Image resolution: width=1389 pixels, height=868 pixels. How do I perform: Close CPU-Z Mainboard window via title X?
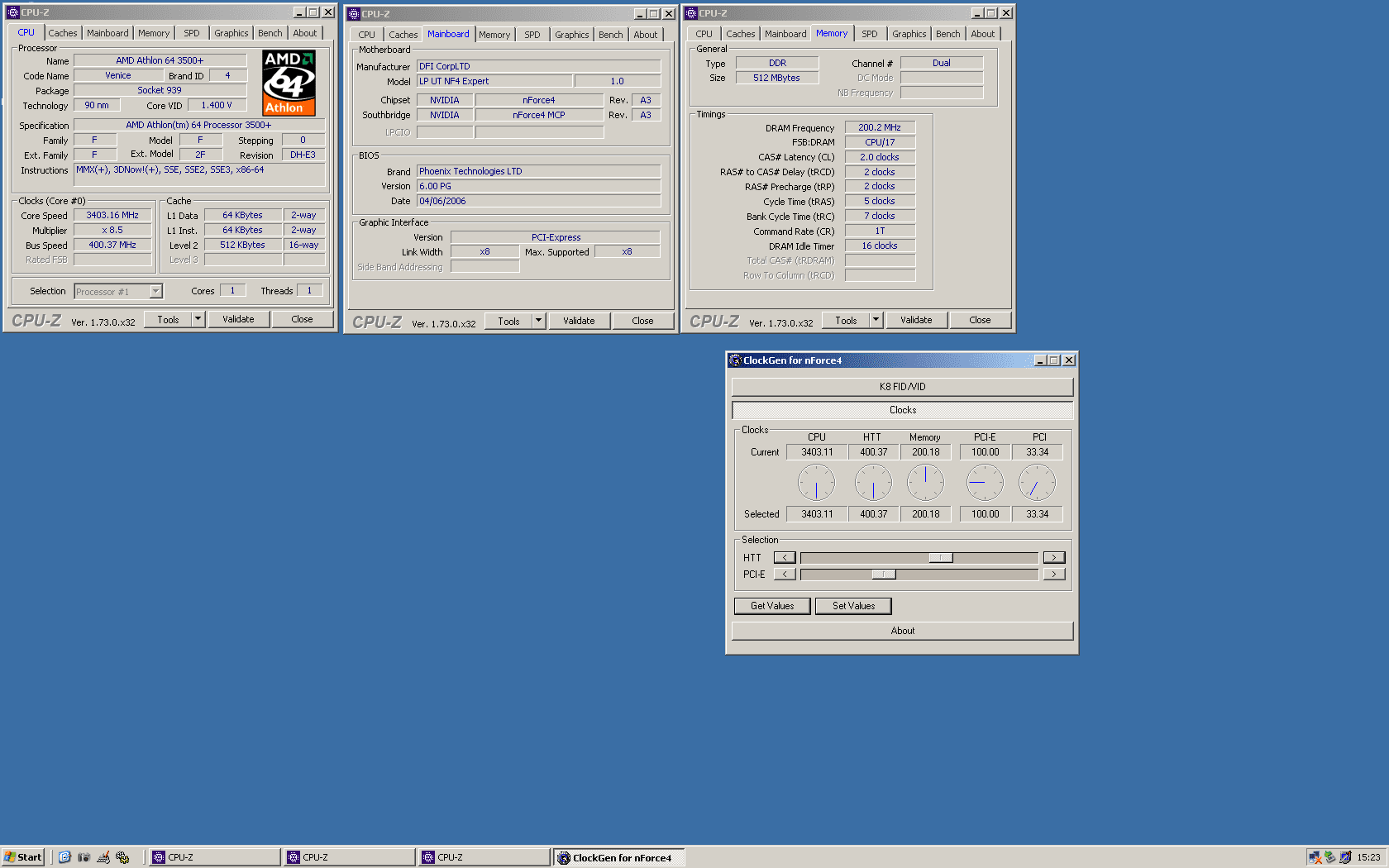coord(669,14)
